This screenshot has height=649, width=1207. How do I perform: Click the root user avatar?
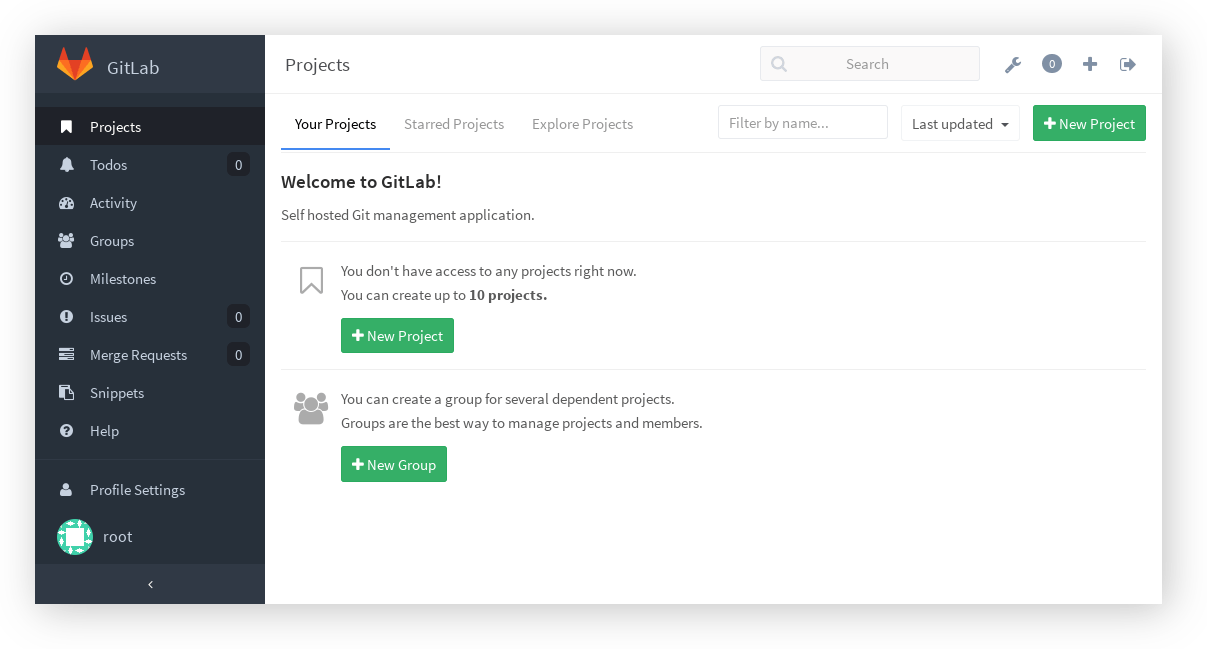[75, 537]
